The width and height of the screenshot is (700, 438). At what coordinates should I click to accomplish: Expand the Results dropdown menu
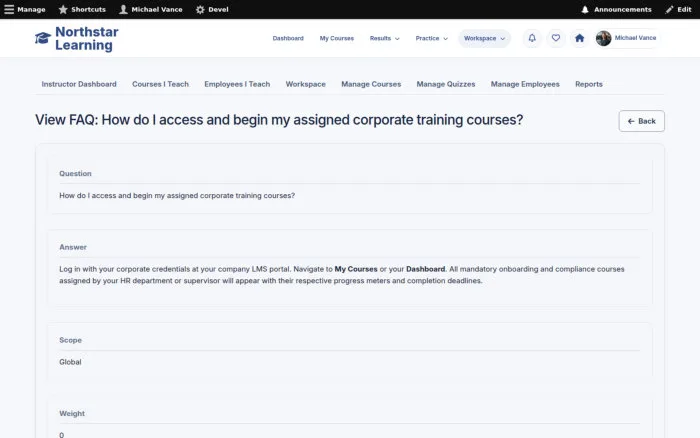(x=384, y=38)
